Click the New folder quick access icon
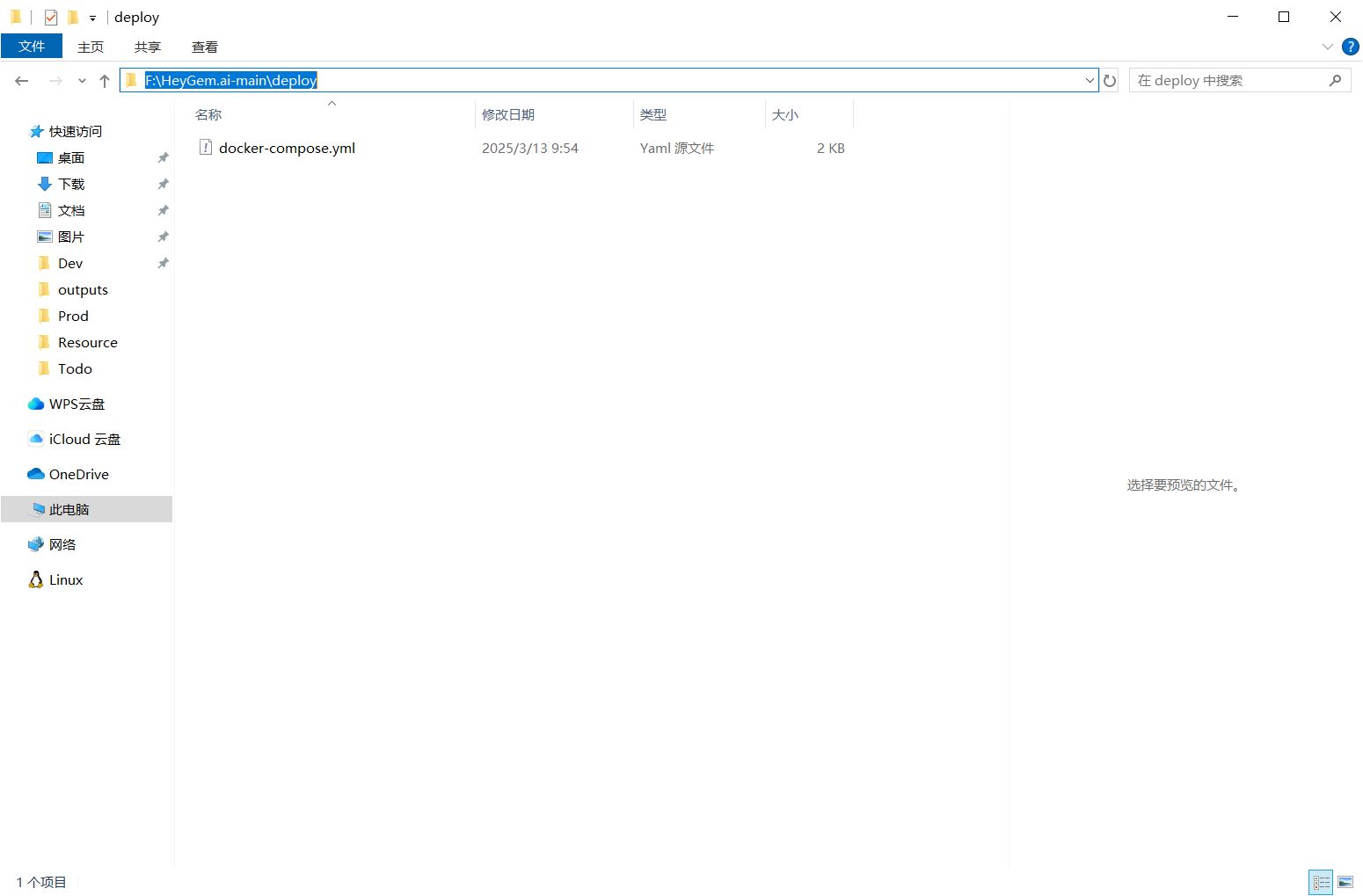1363x896 pixels. [73, 17]
